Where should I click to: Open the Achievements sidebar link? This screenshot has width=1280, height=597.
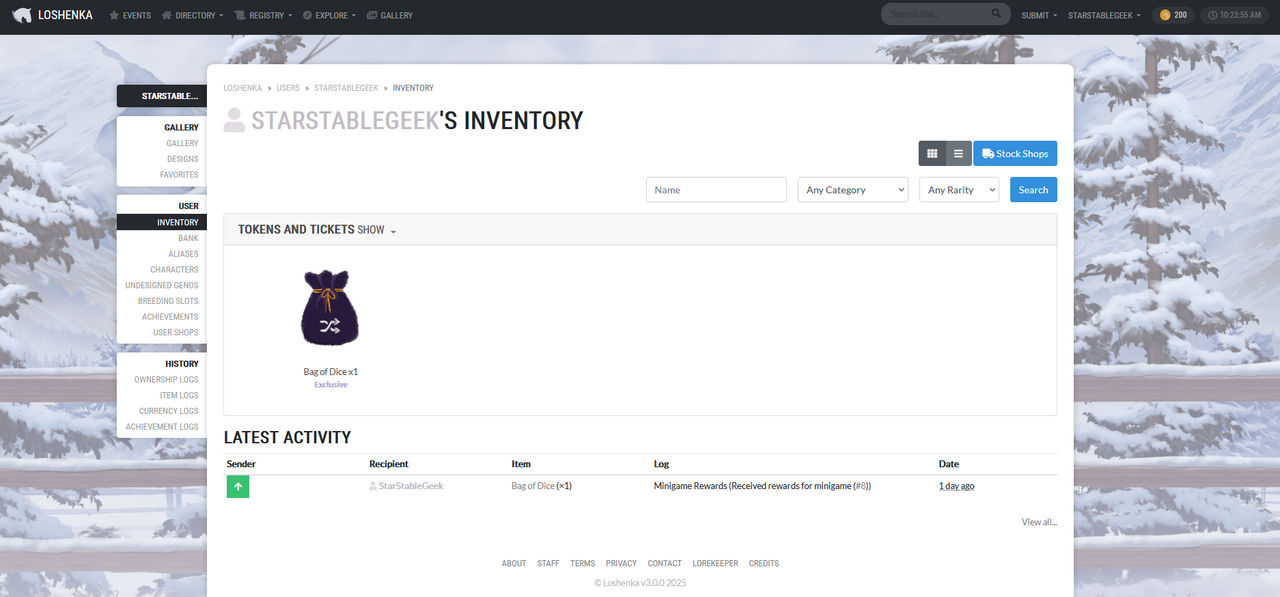170,317
